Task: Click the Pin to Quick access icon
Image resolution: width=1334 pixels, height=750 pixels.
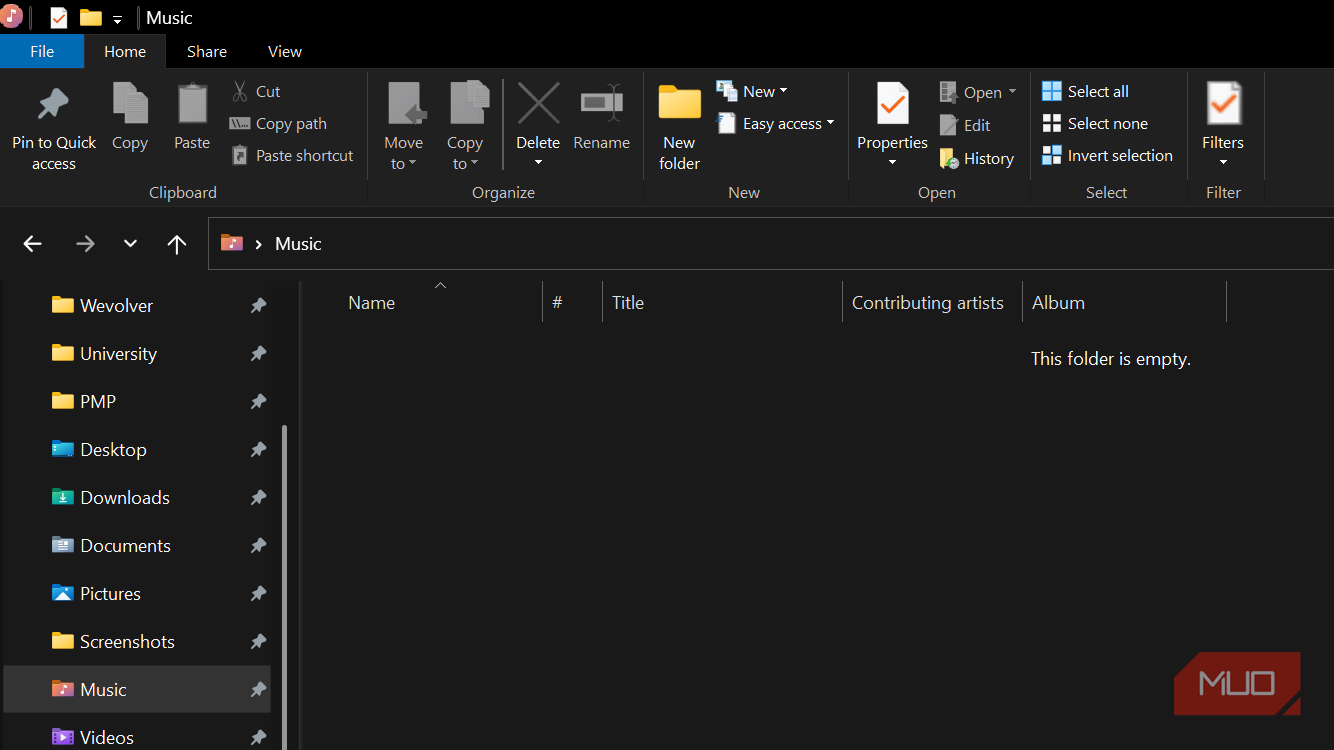Action: point(53,104)
